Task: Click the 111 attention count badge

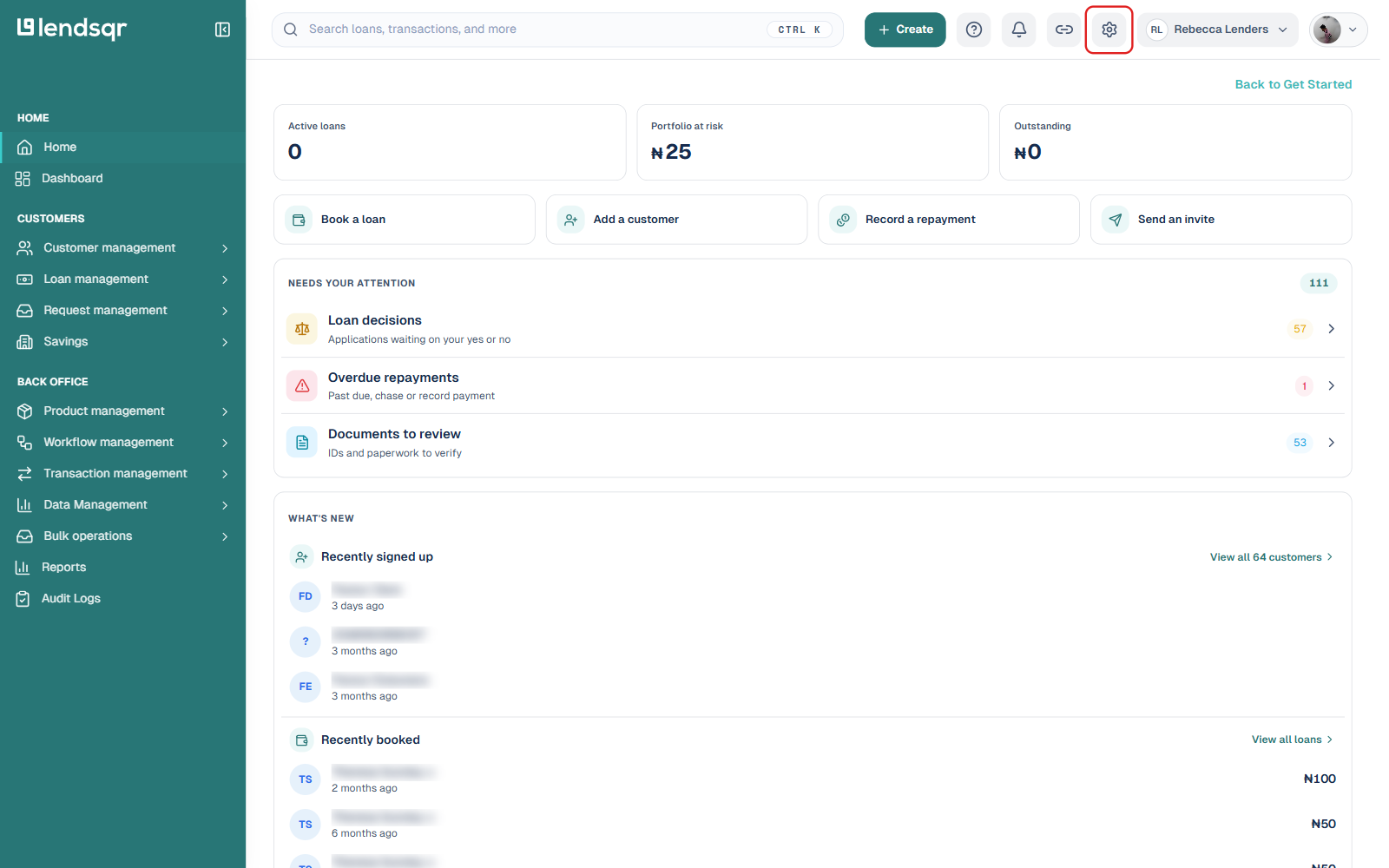Action: (x=1319, y=283)
